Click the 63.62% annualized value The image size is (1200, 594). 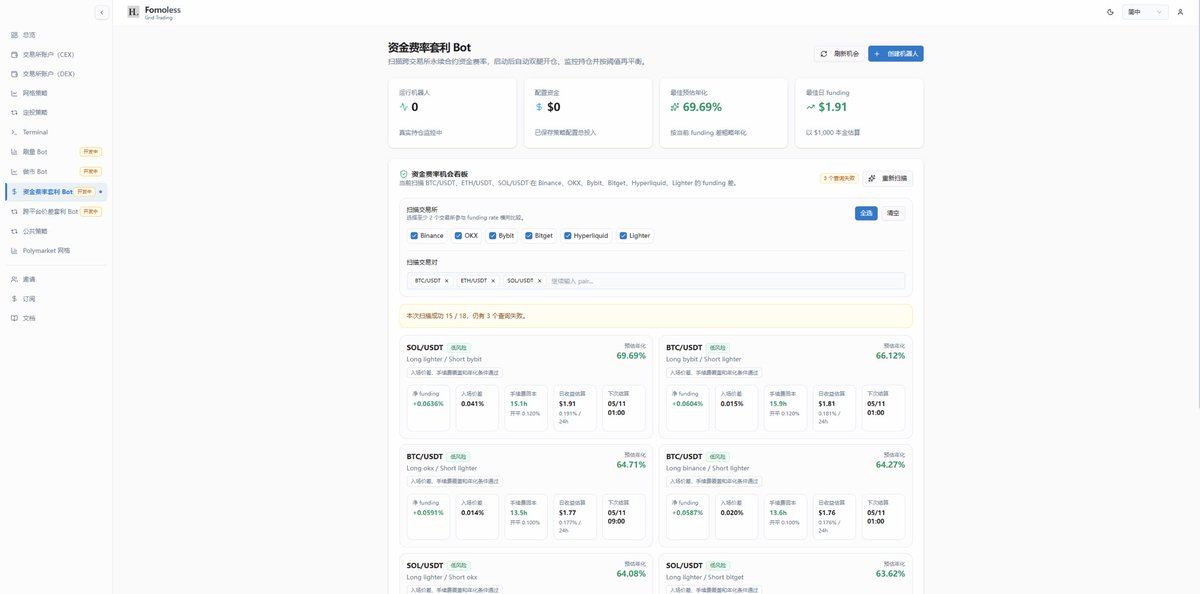(x=890, y=573)
